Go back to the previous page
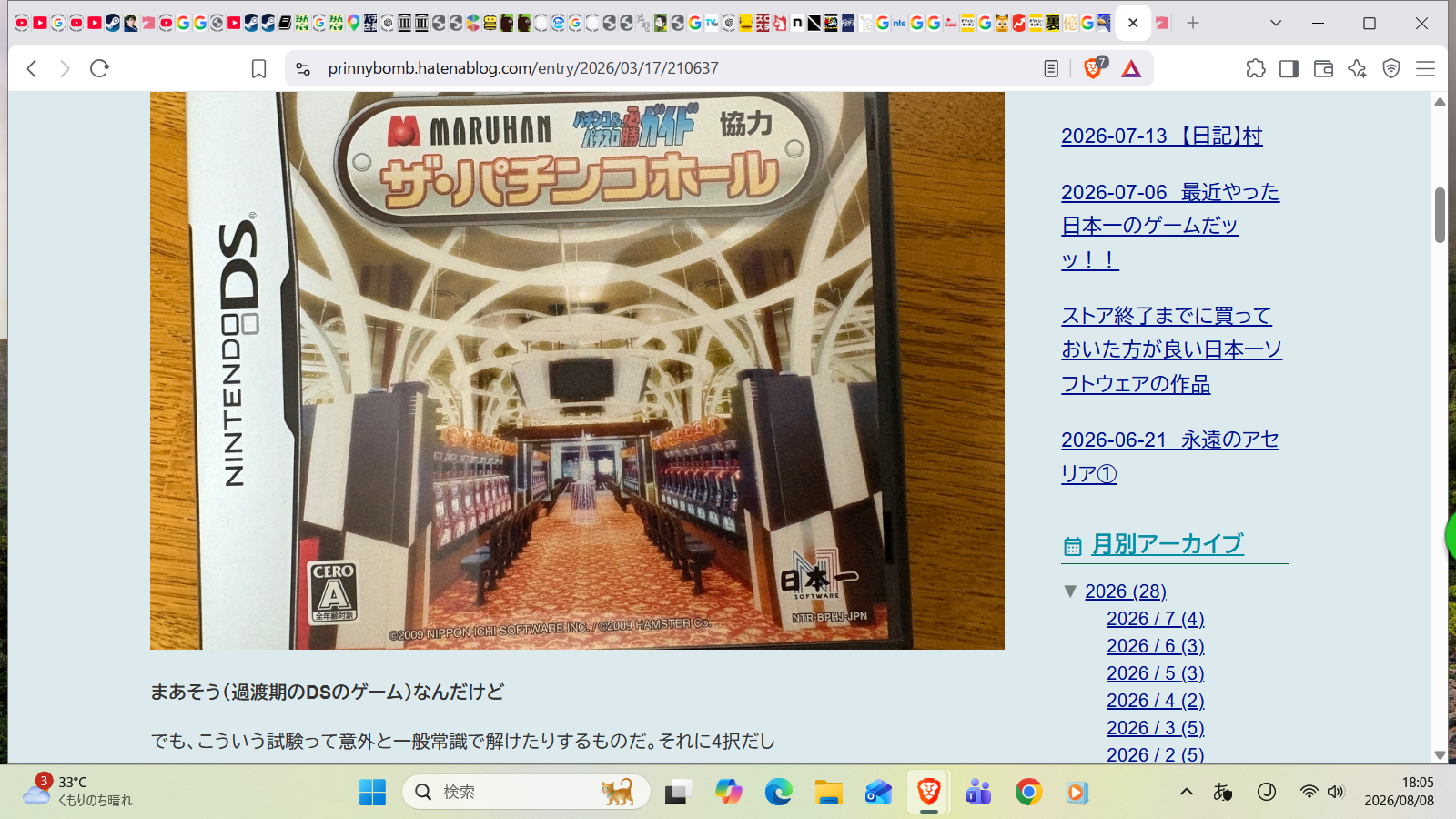The width and height of the screenshot is (1456, 819). point(32,68)
